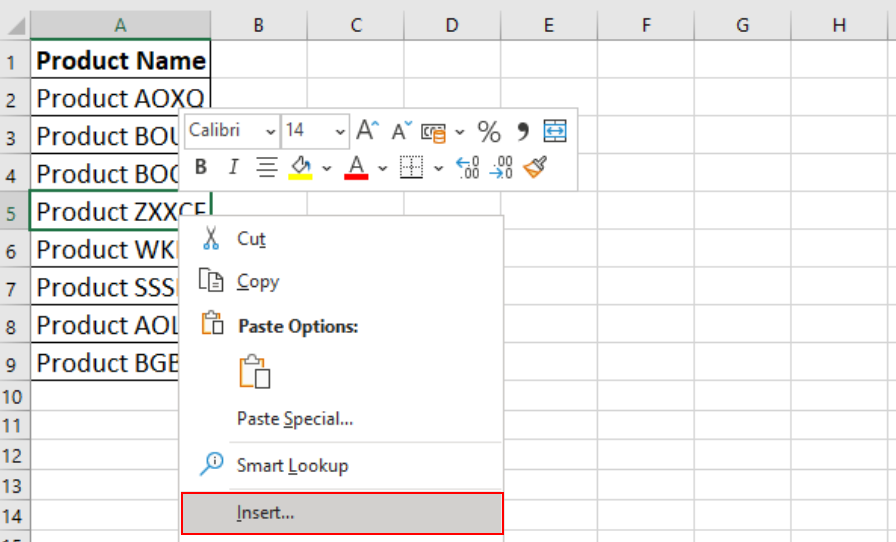Screen dimensions: 896x542
Task: Select column F header
Action: [646, 25]
